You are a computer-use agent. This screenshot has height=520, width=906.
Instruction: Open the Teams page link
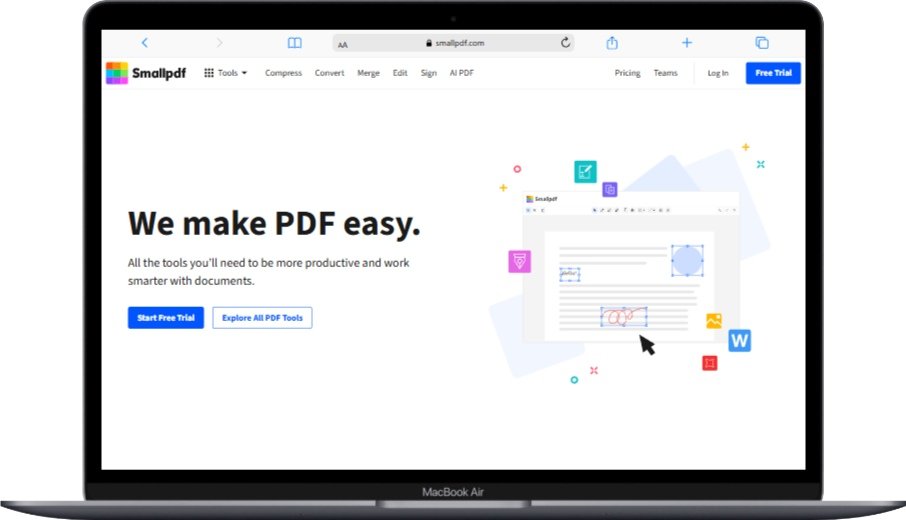pyautogui.click(x=666, y=73)
